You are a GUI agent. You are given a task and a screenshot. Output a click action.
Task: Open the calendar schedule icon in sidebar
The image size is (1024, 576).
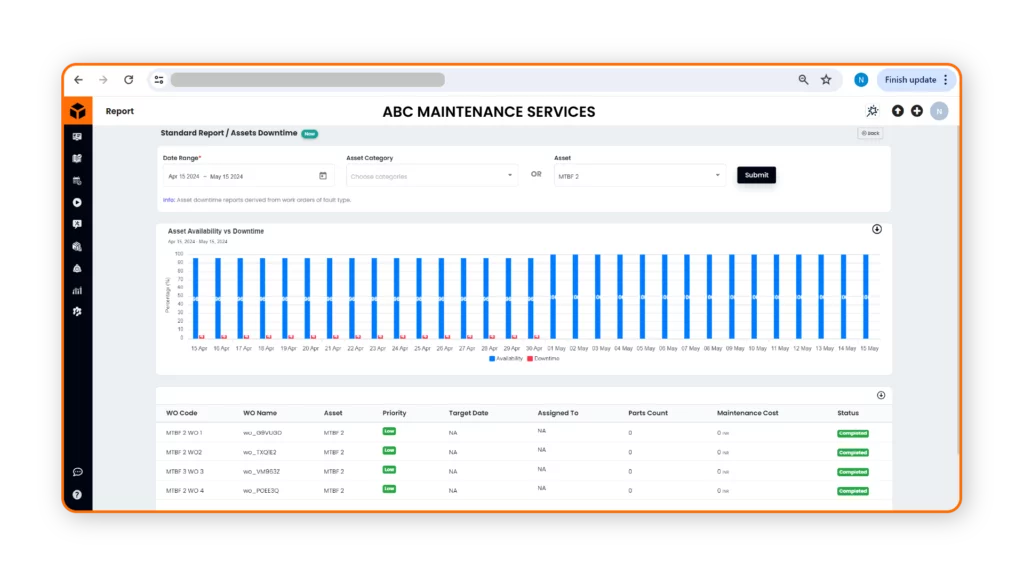pos(77,181)
